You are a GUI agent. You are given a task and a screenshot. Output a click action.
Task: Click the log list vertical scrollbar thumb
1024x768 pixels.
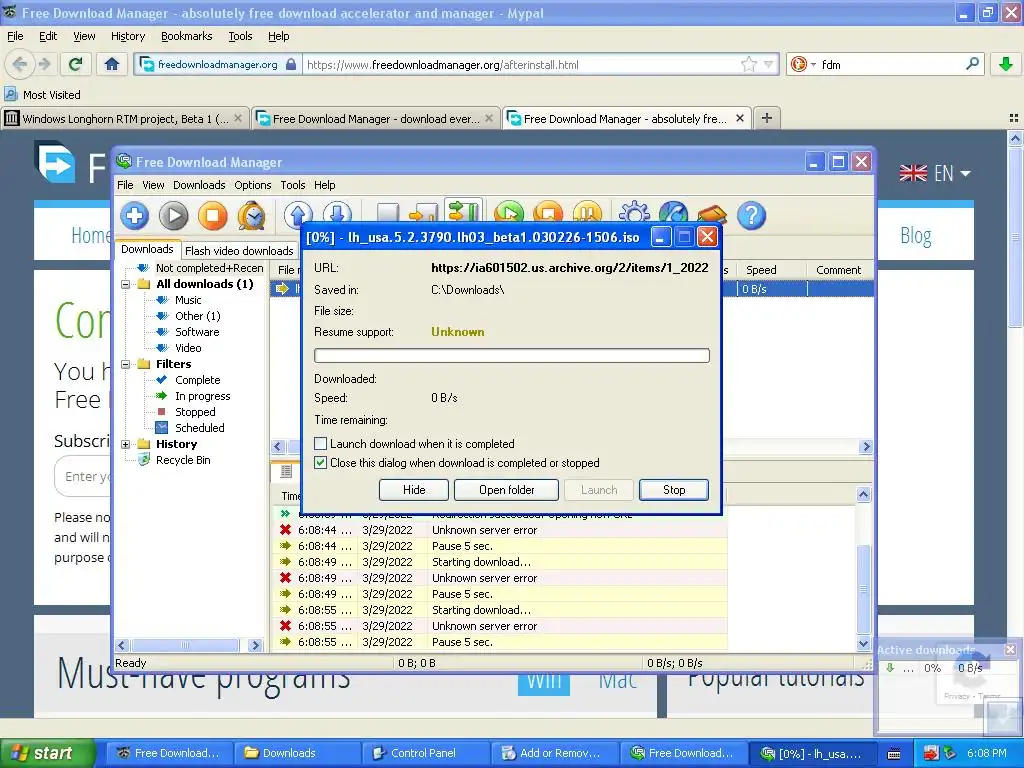863,588
